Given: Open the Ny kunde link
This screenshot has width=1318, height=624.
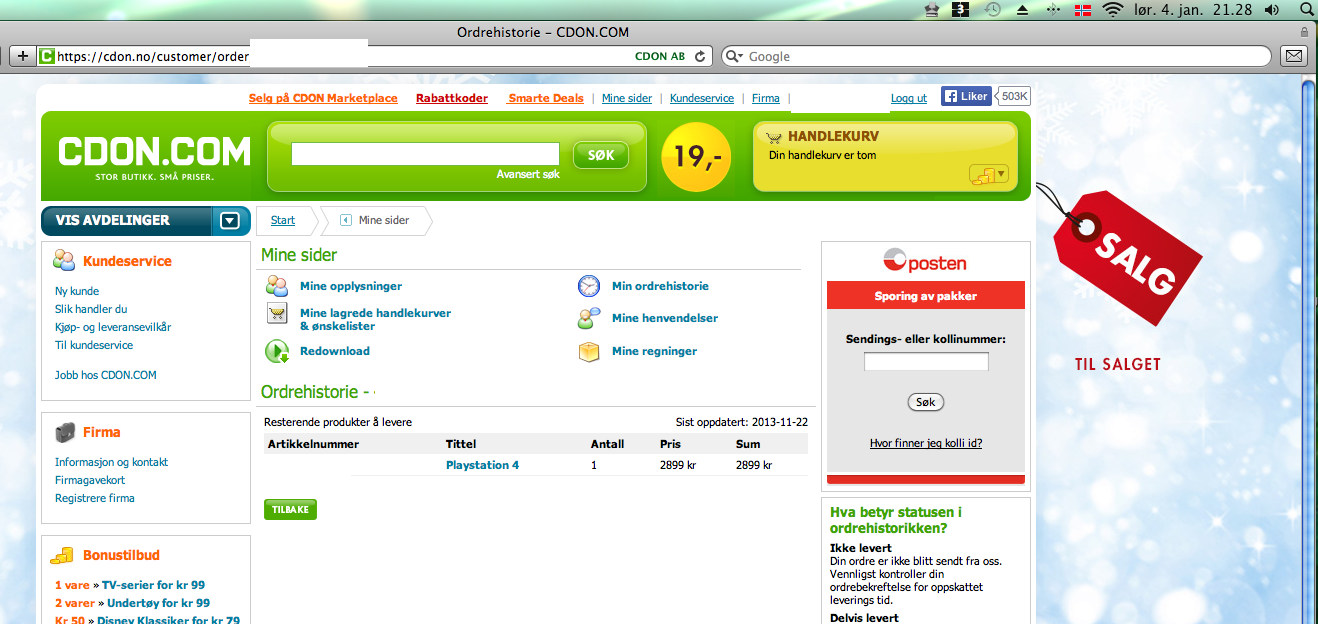Looking at the screenshot, I should tap(77, 291).
